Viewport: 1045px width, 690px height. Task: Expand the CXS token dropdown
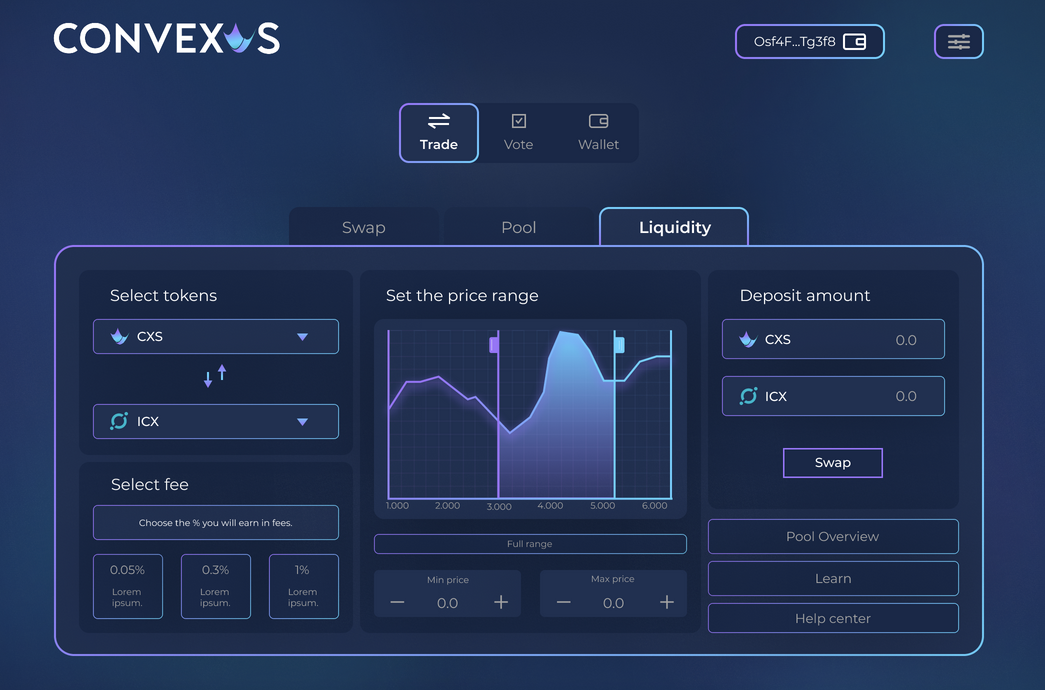pos(302,337)
